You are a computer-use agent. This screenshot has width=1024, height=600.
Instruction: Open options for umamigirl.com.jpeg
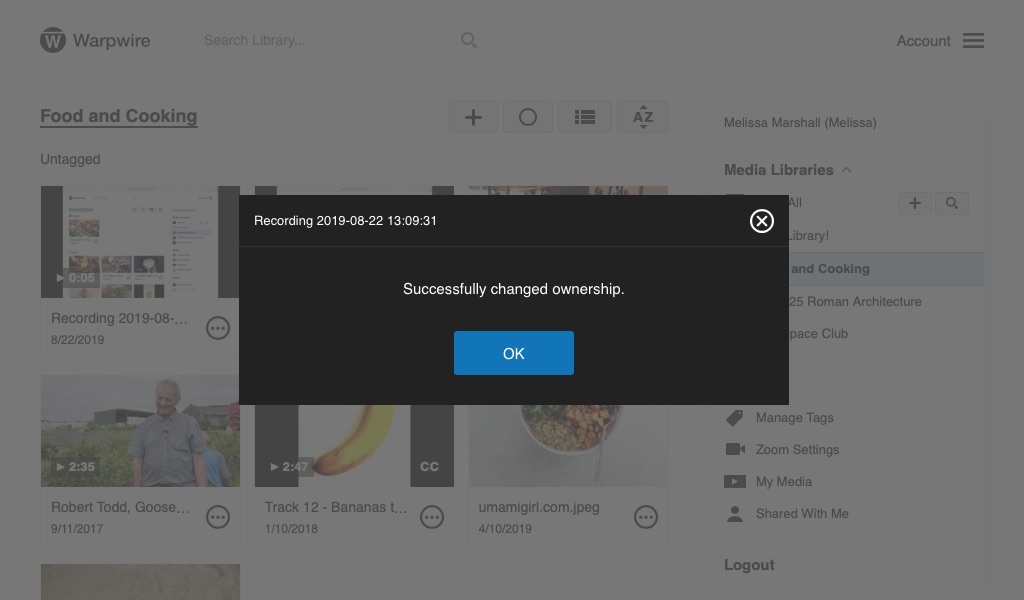646,517
